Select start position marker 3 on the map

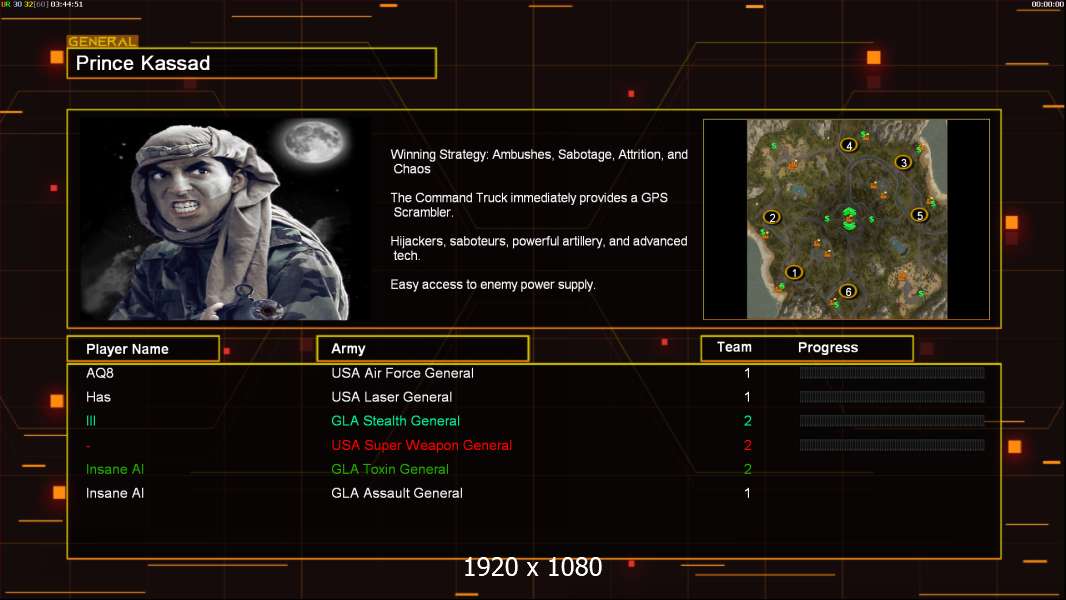pos(903,162)
